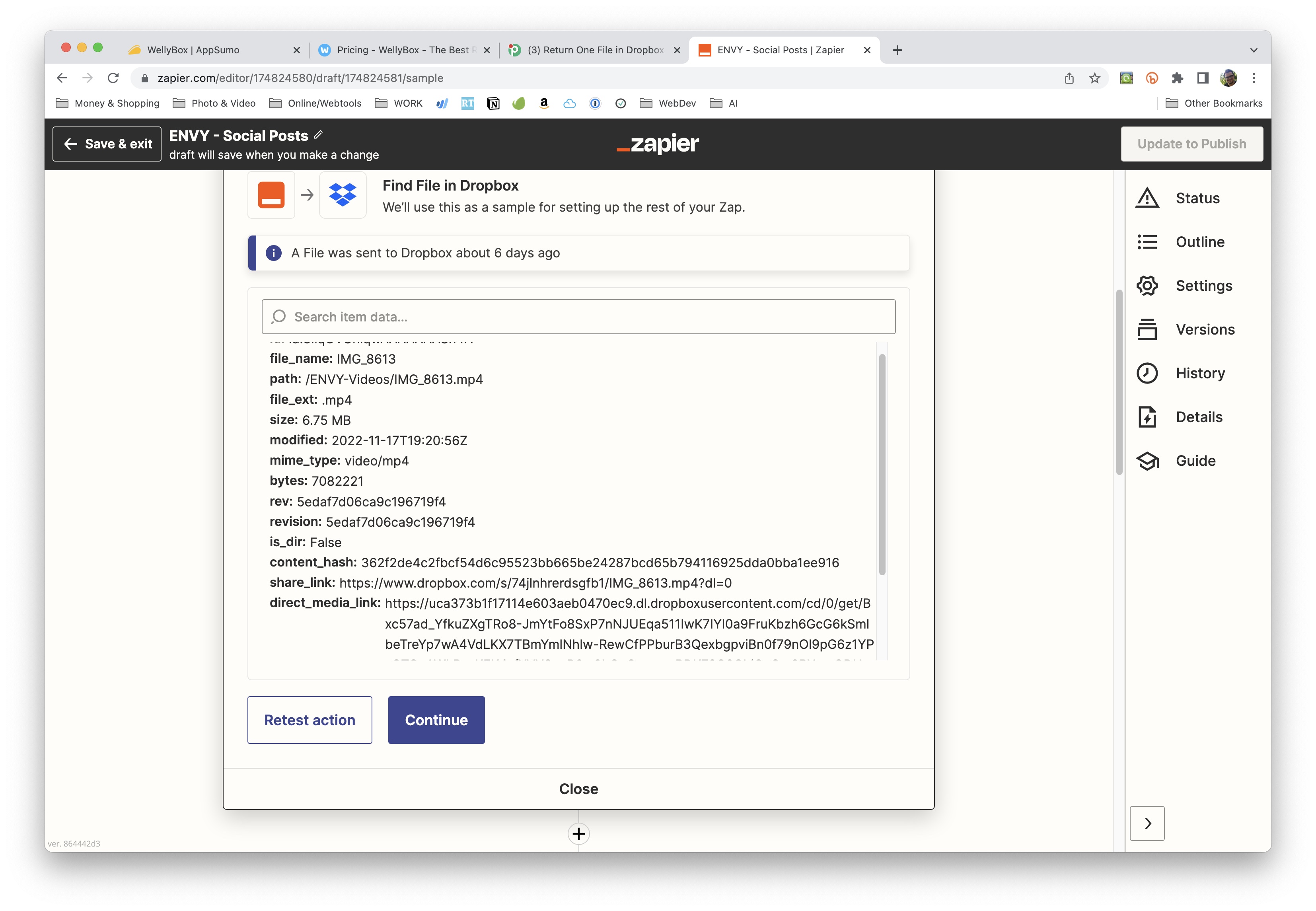Click the Continue button
The height and width of the screenshot is (911, 1316).
pos(436,720)
